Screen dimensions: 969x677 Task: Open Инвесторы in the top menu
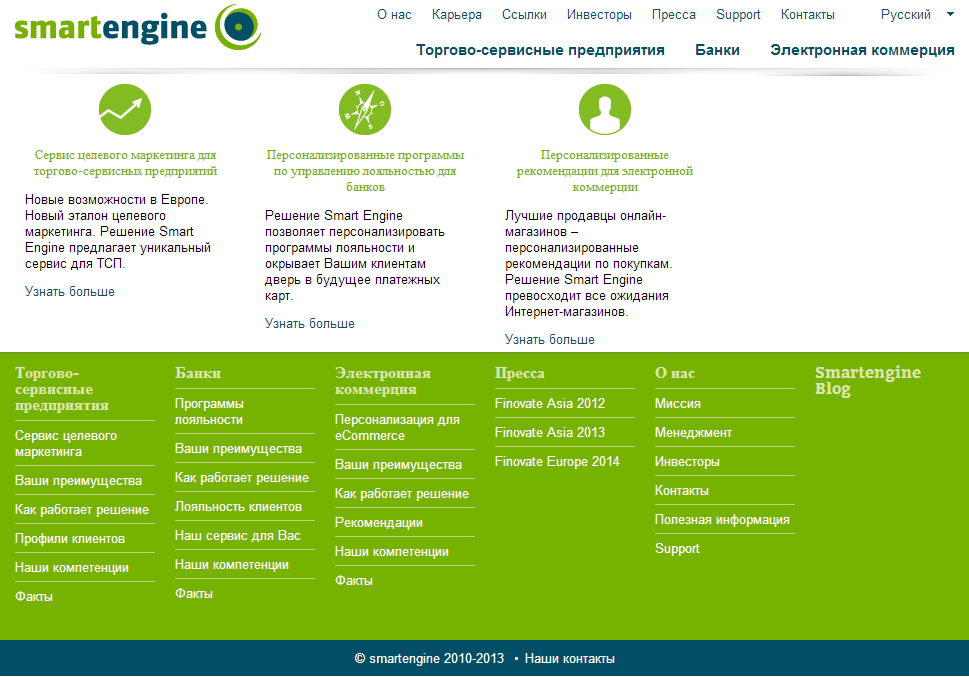[599, 14]
